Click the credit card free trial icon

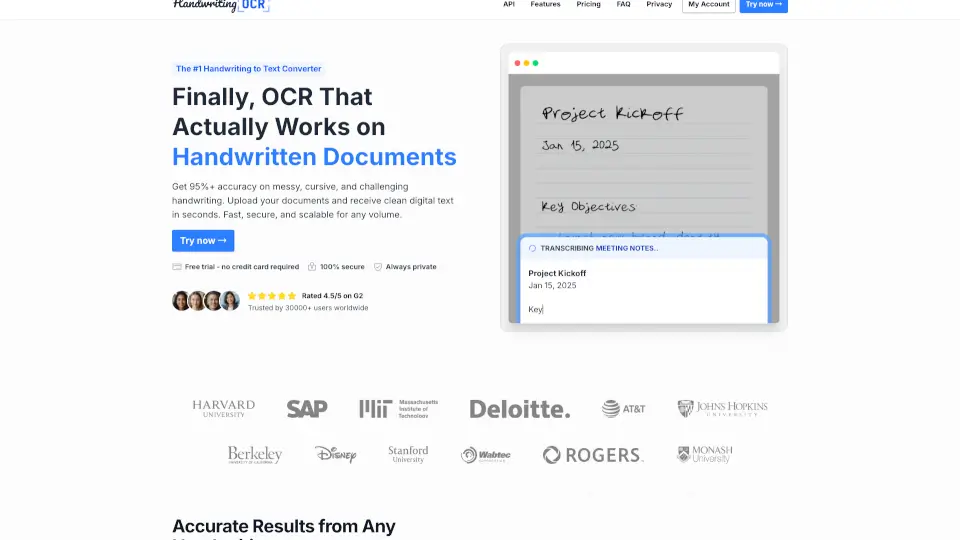177,267
